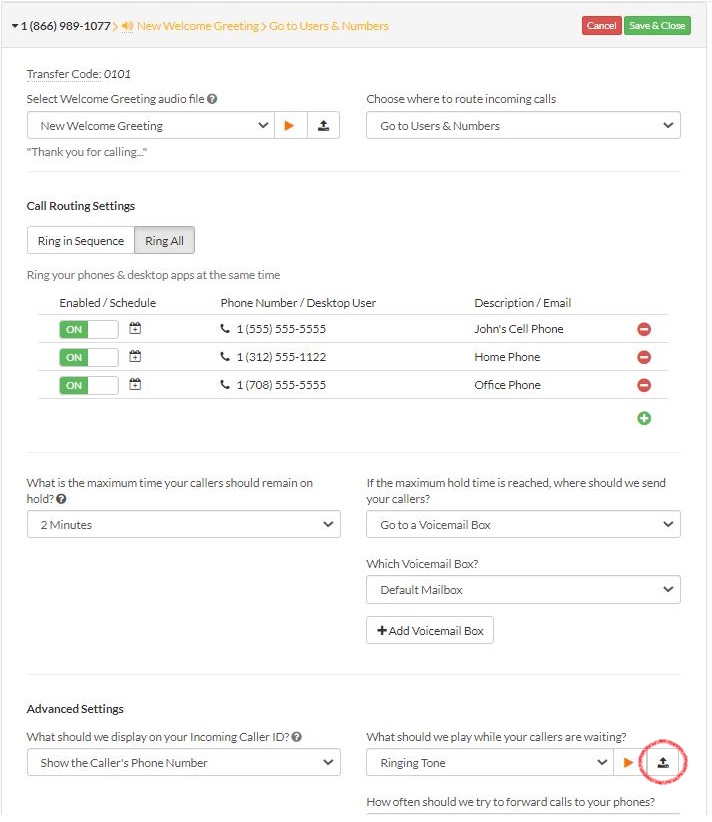This screenshot has height=822, width=712.
Task: Expand the Default Mailbox voicemail dropdown
Action: point(523,590)
